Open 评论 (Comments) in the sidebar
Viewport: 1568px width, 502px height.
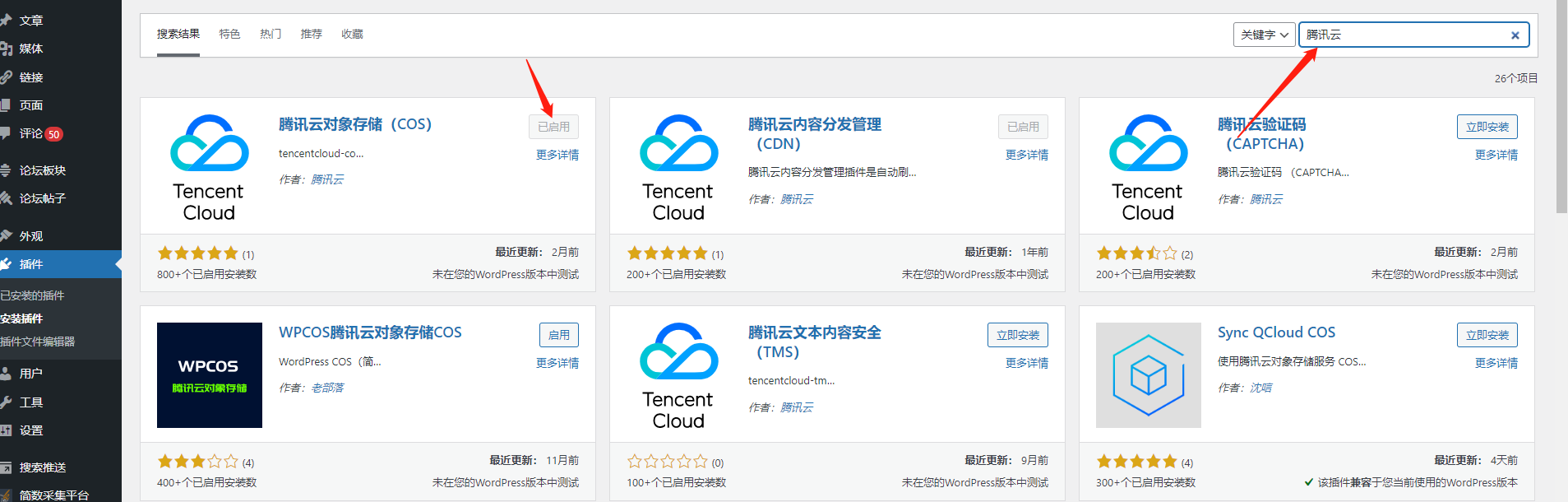31,133
